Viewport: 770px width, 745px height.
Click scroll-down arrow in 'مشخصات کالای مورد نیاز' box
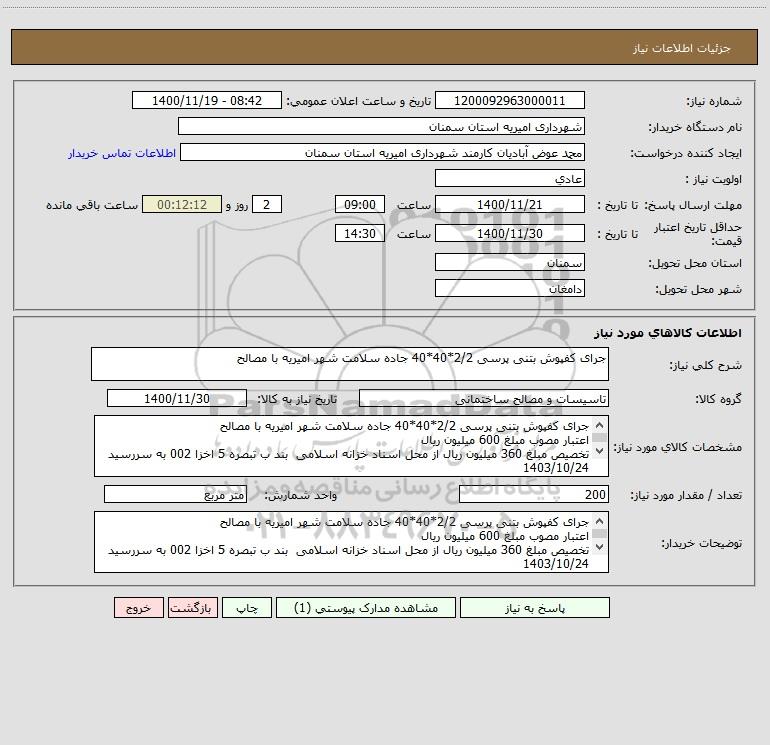click(599, 450)
